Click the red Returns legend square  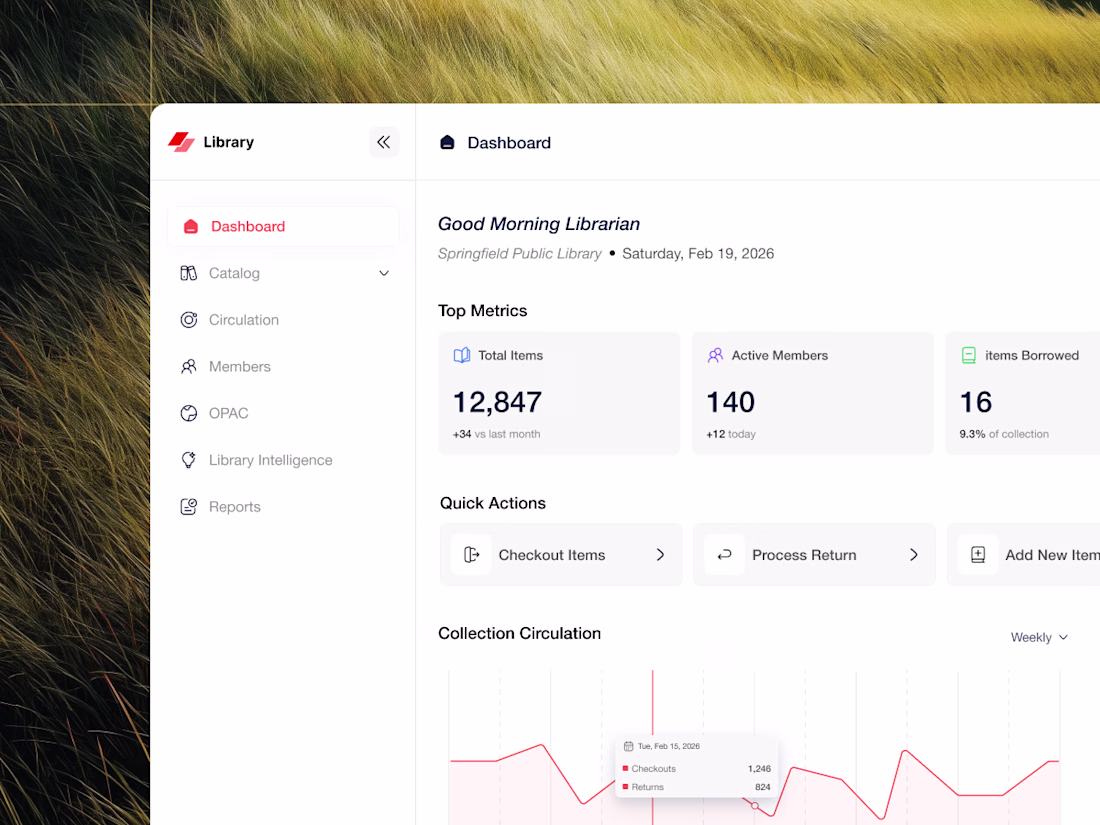coord(625,787)
